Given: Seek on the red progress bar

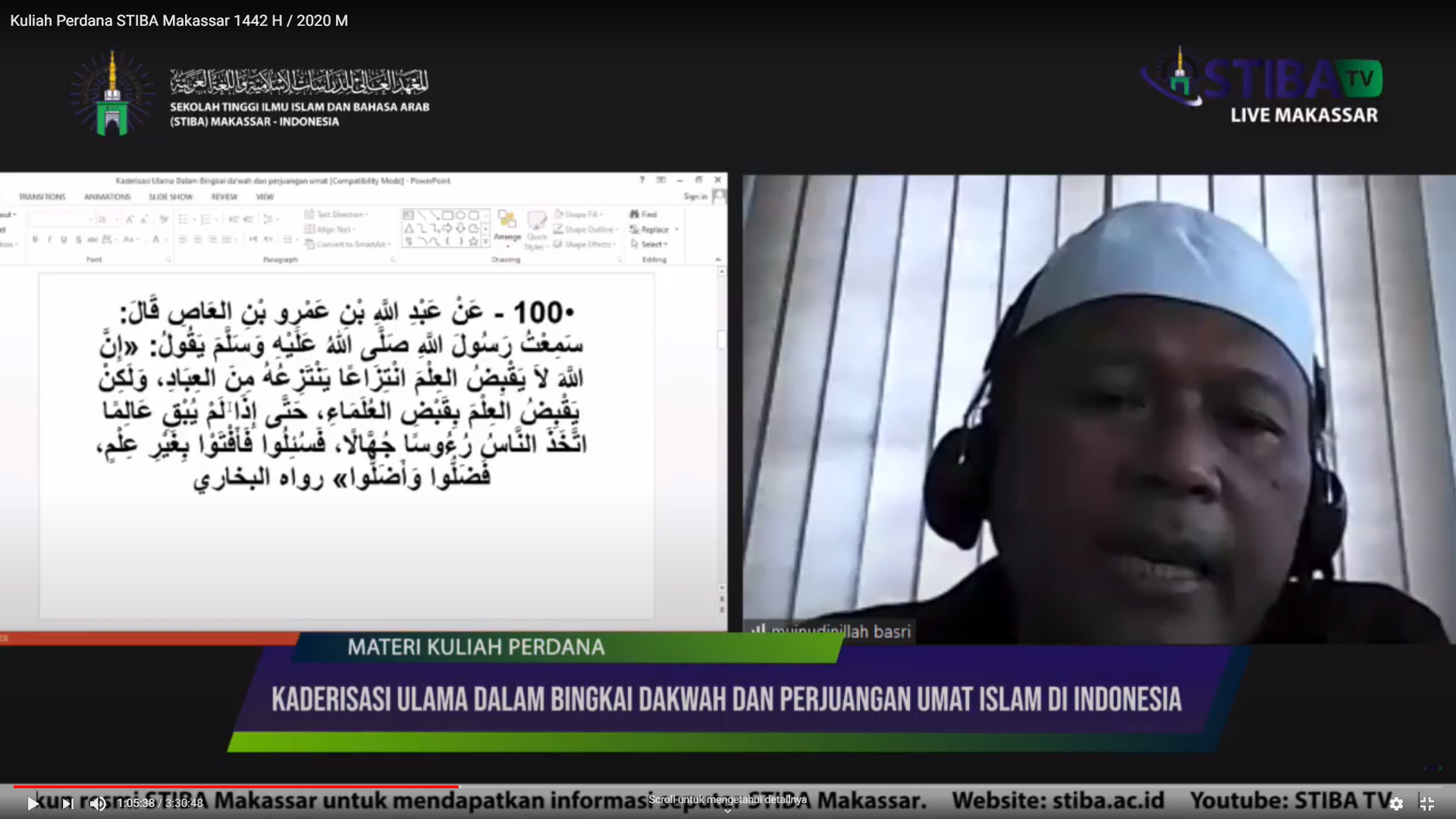Looking at the screenshot, I should point(235,786).
